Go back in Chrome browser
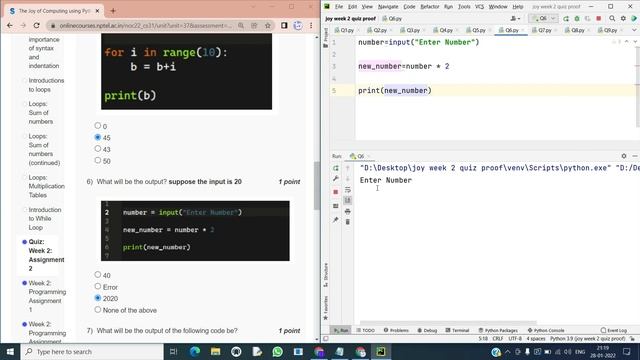This screenshot has height=360, width=640. (x=10, y=25)
